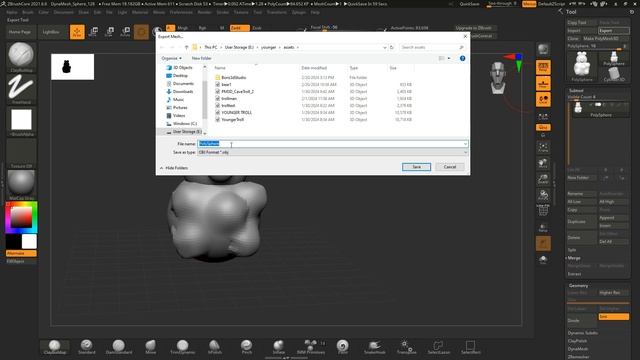
Task: Open the brush alpha picker
Action: click(x=21, y=121)
